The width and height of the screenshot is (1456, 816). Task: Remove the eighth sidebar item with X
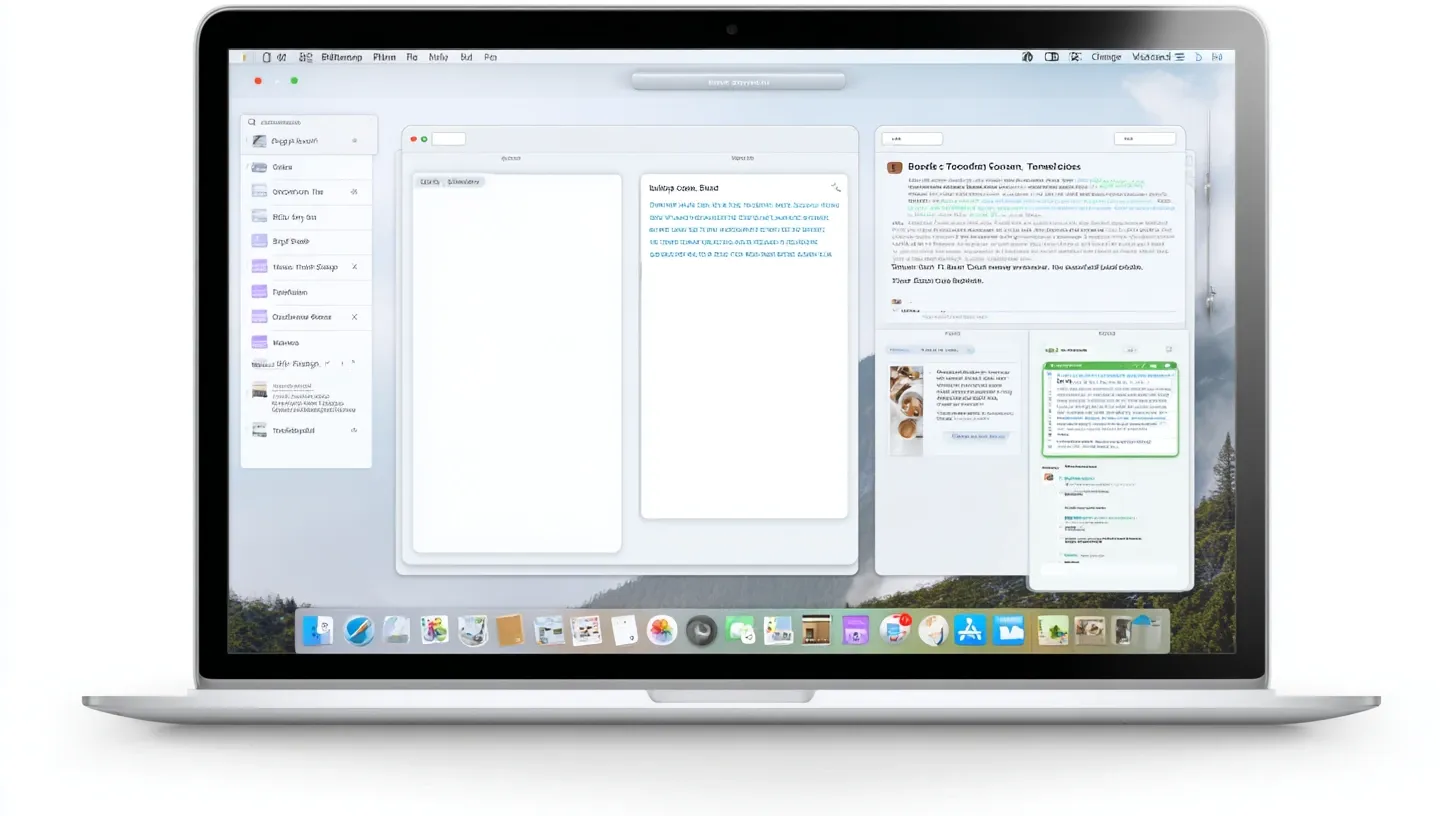point(354,317)
